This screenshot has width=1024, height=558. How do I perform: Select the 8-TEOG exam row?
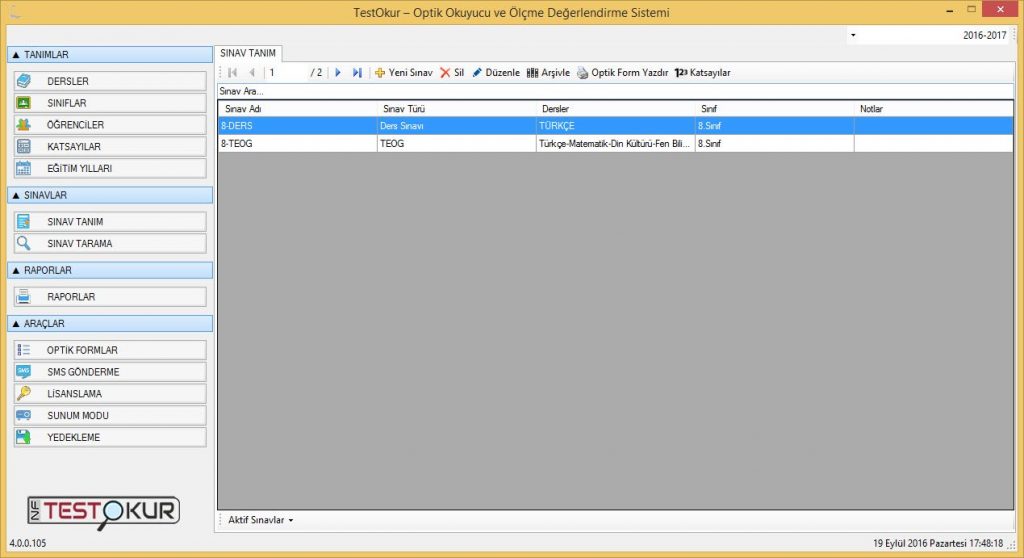pyautogui.click(x=615, y=143)
